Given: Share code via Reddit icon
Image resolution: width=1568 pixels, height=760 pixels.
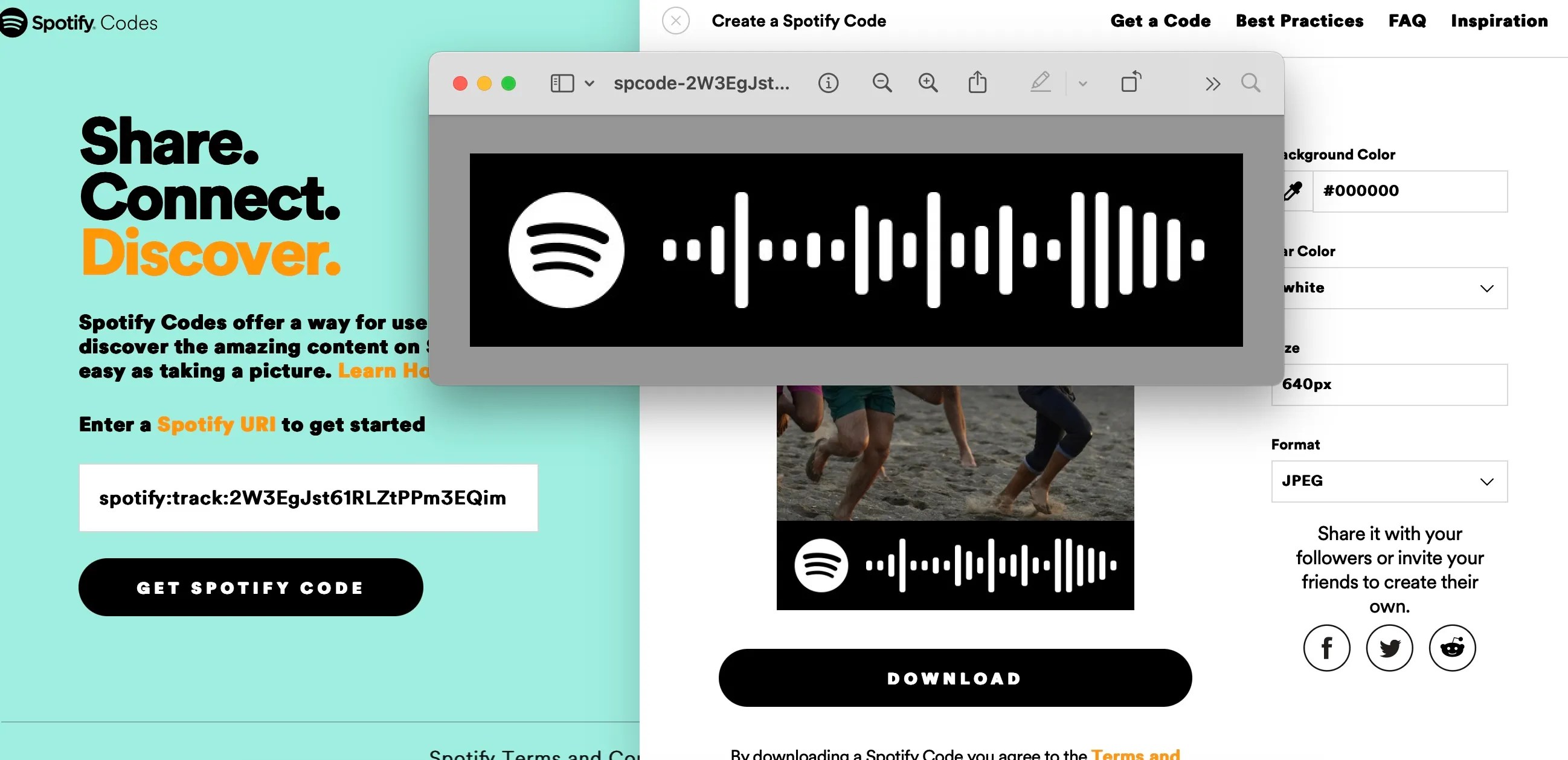Looking at the screenshot, I should pyautogui.click(x=1453, y=648).
